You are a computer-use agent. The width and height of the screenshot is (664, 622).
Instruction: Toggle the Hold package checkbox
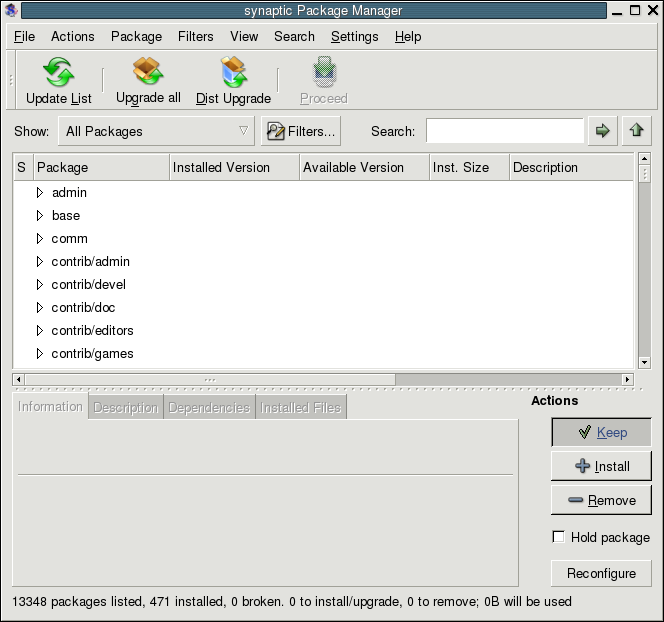point(559,537)
